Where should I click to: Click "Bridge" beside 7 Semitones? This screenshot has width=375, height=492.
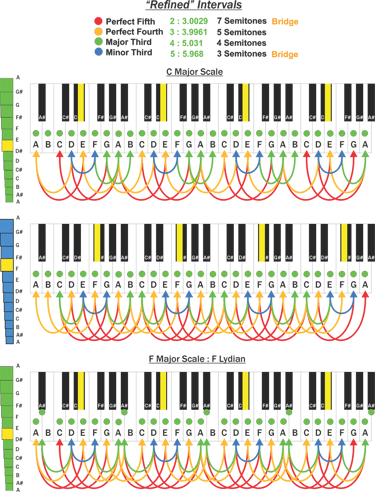coord(285,22)
